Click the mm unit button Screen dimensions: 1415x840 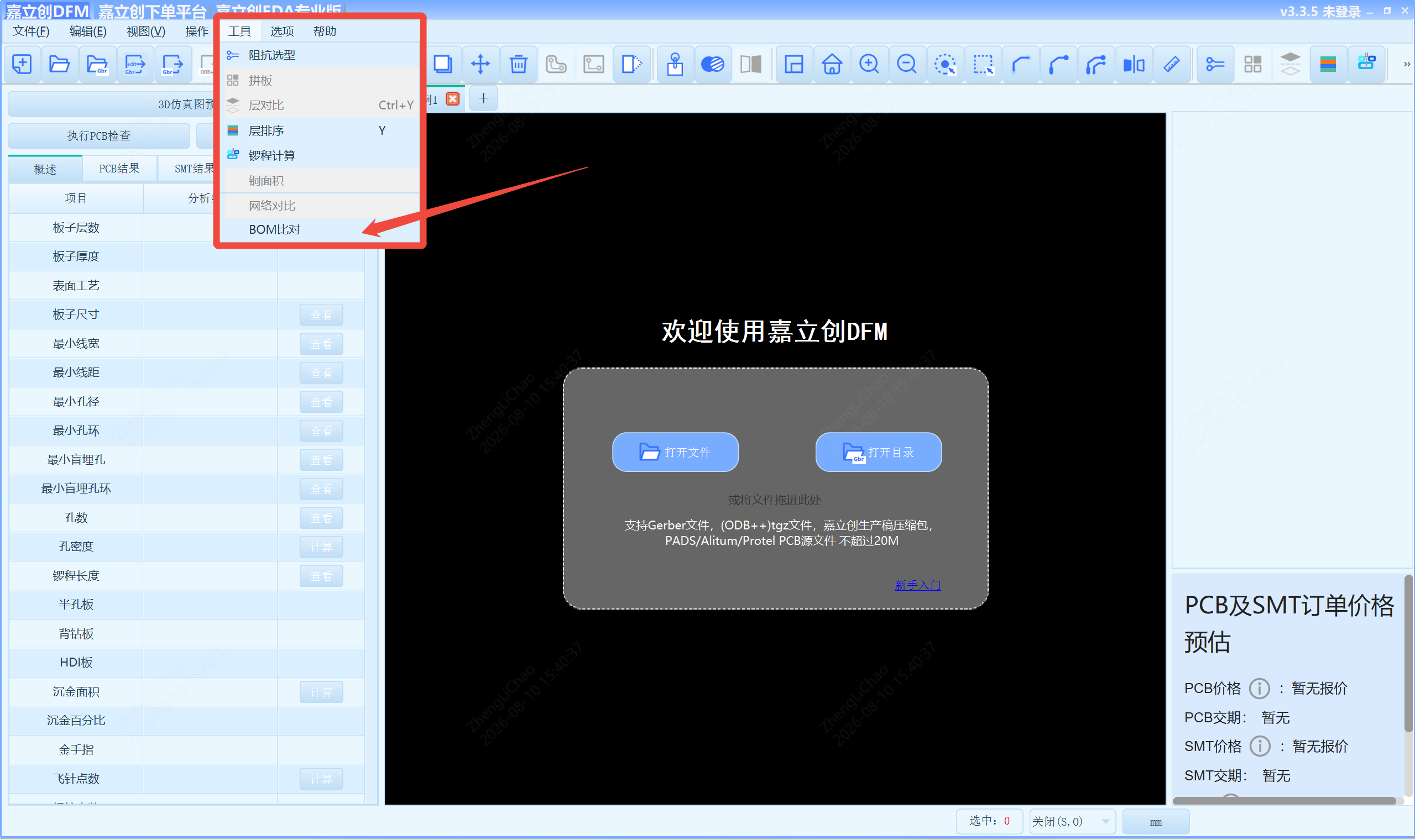click(x=1156, y=821)
